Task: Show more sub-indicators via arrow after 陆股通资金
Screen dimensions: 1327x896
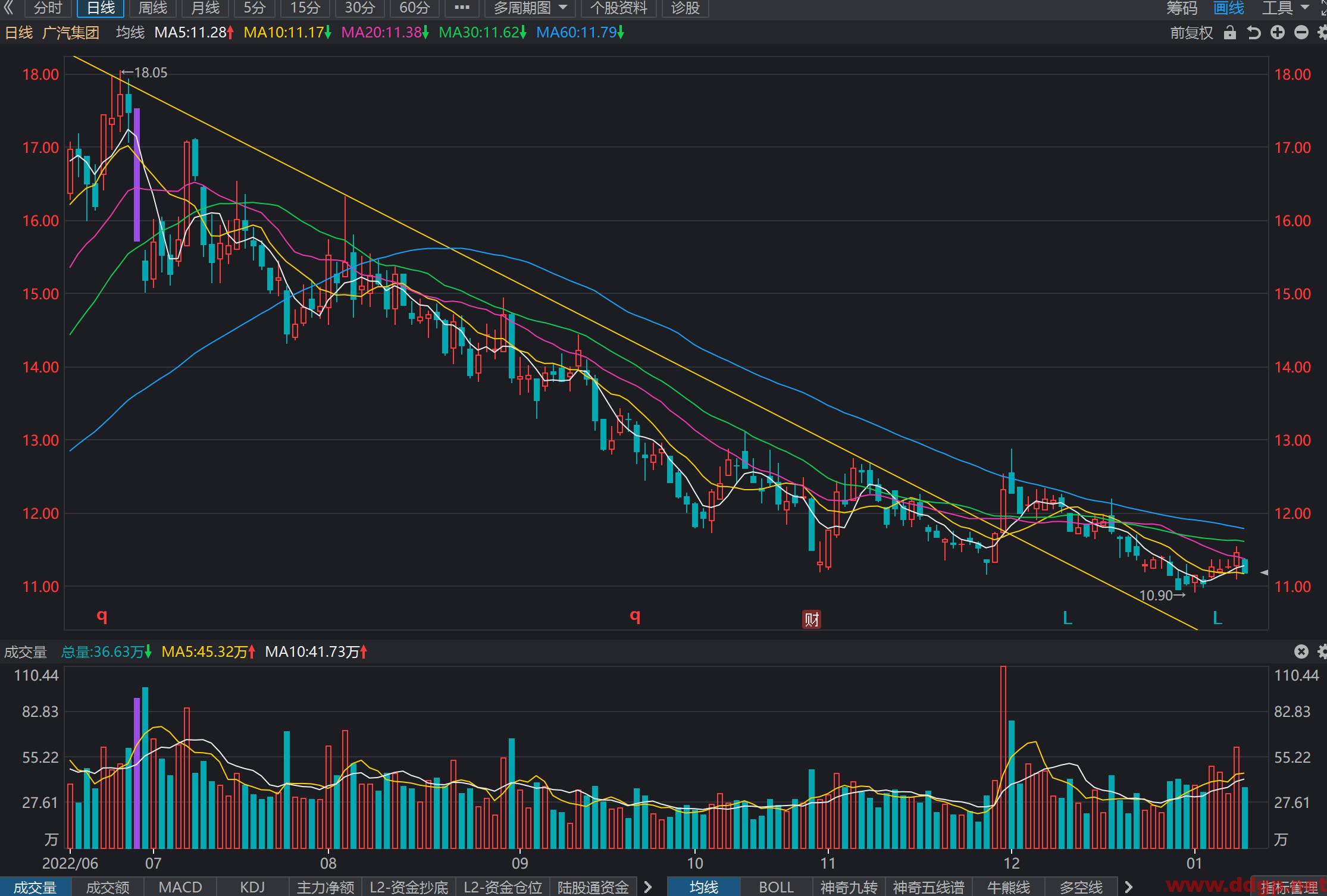Action: point(648,887)
